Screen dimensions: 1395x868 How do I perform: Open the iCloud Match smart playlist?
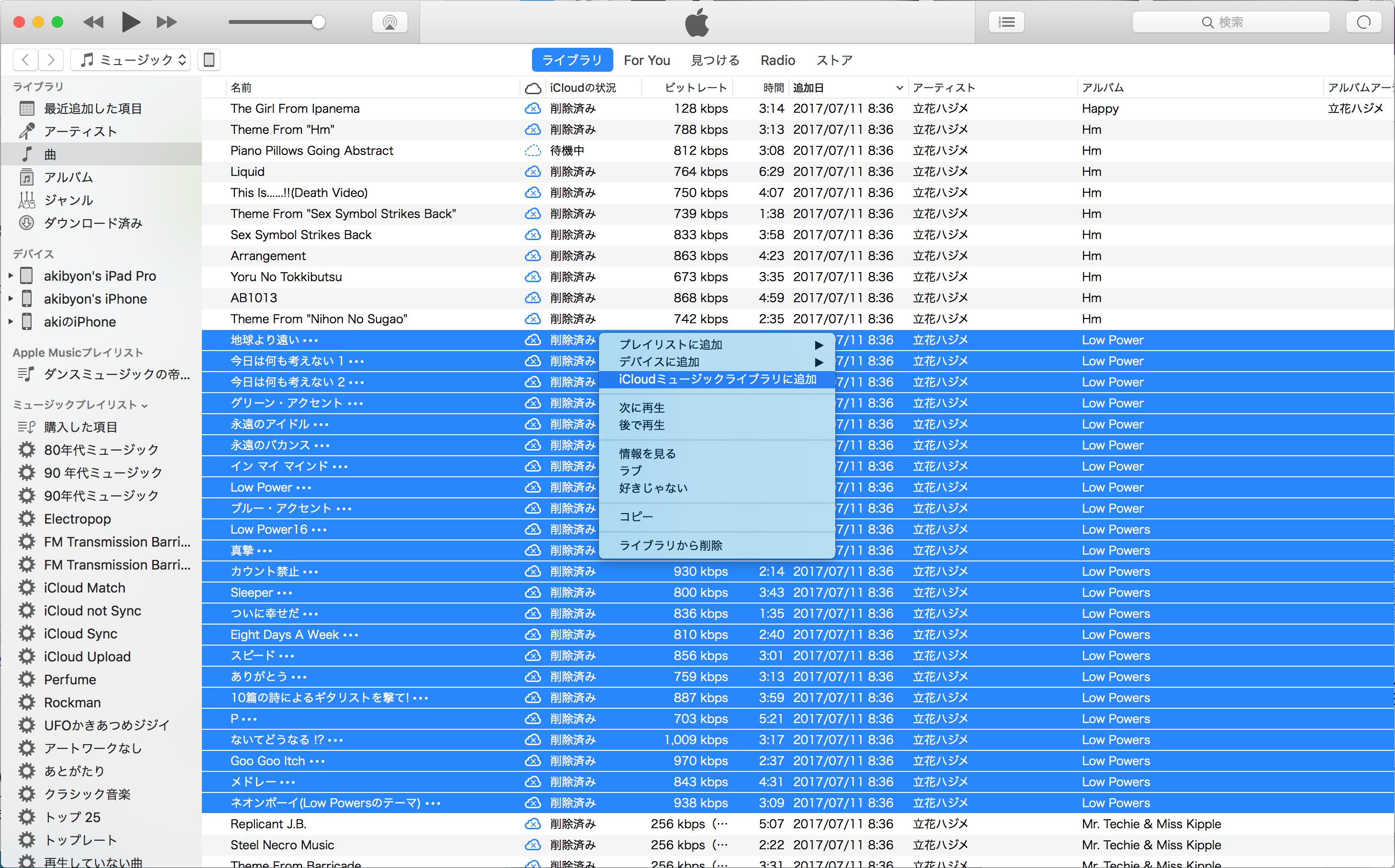point(101,588)
